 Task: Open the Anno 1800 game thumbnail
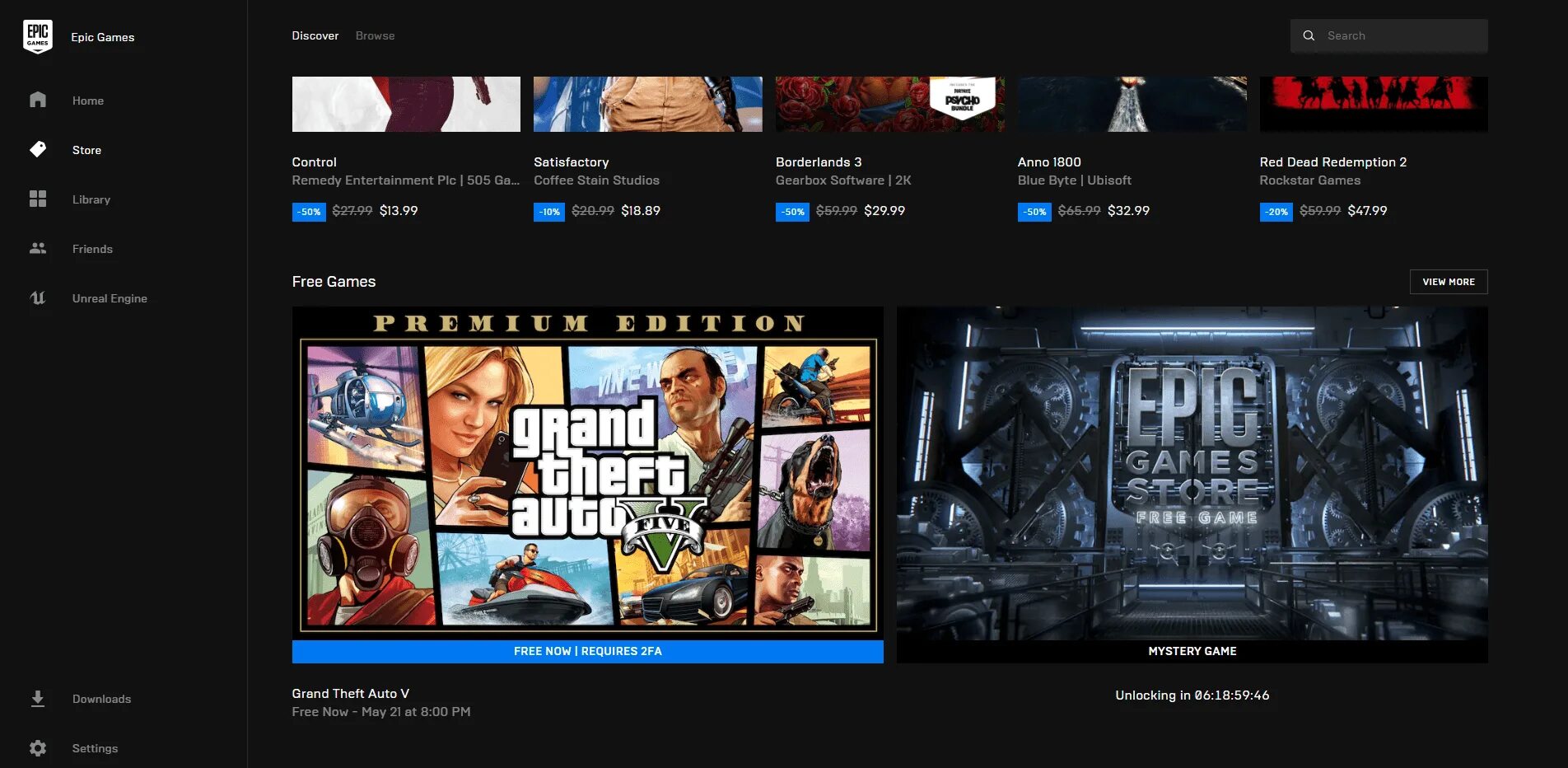[x=1132, y=104]
